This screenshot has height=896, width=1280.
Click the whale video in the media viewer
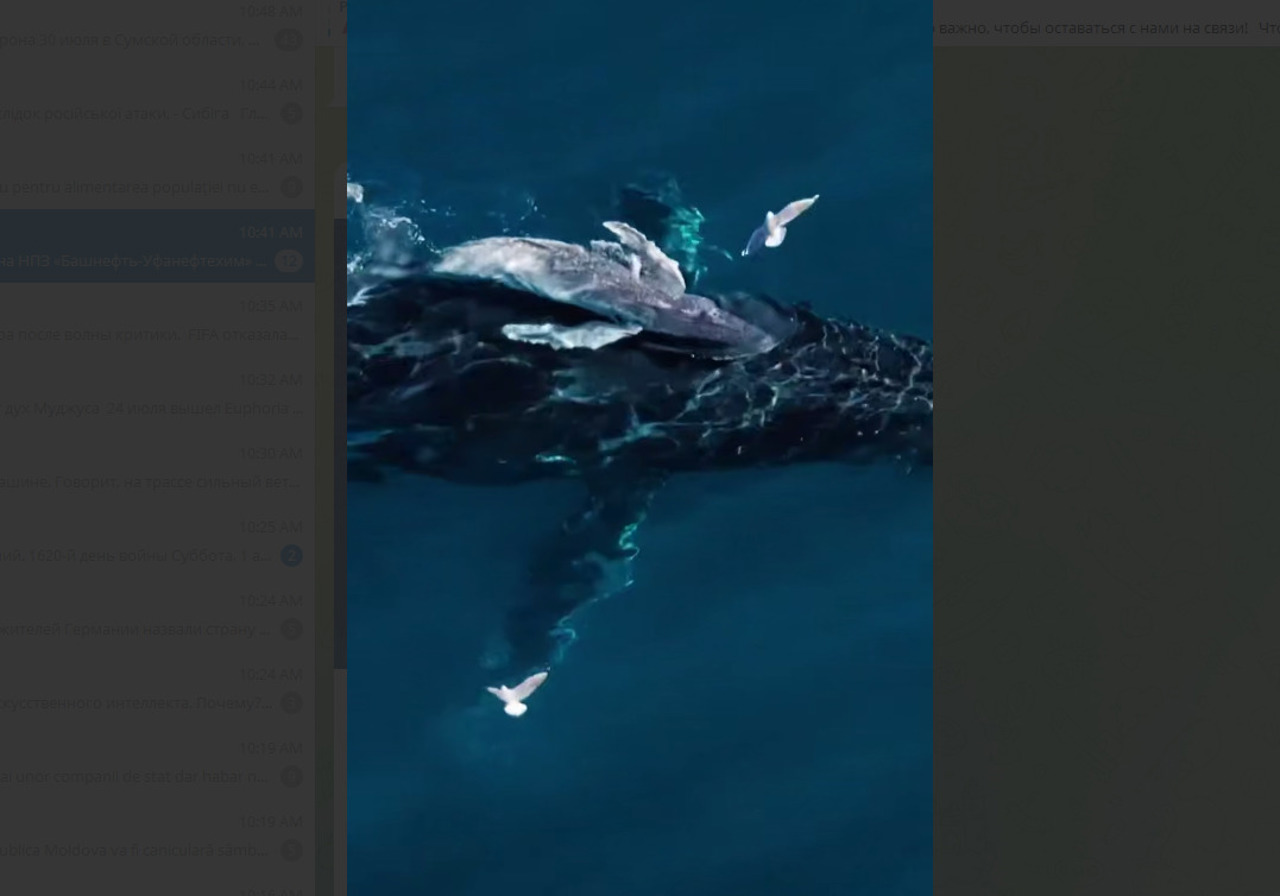[640, 448]
